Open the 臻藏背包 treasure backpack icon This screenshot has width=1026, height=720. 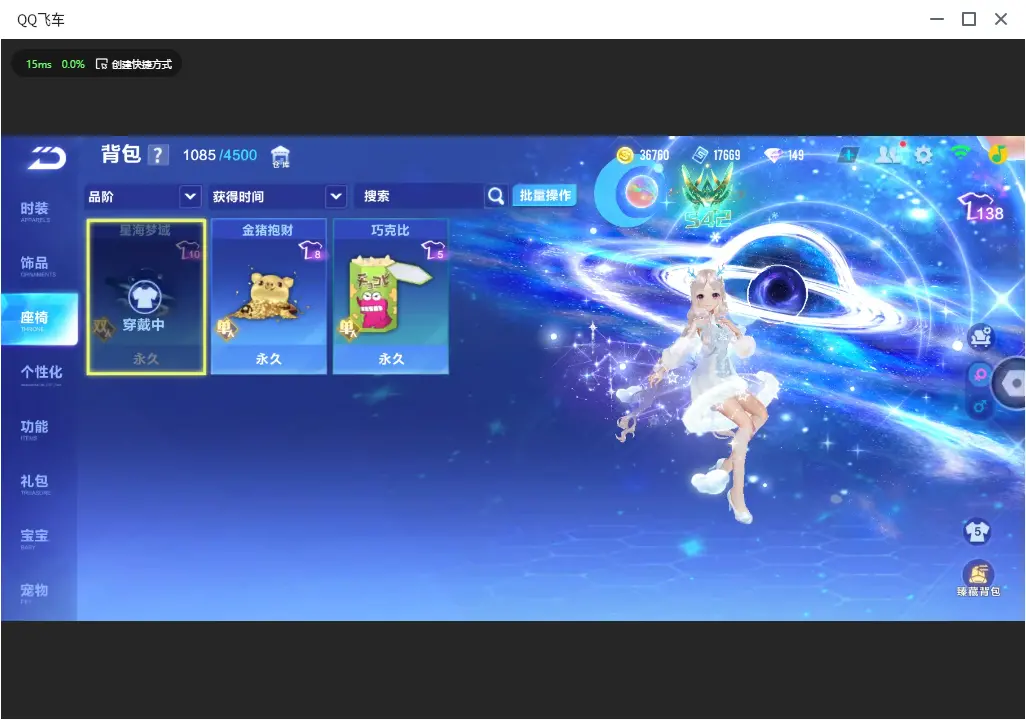[x=978, y=579]
